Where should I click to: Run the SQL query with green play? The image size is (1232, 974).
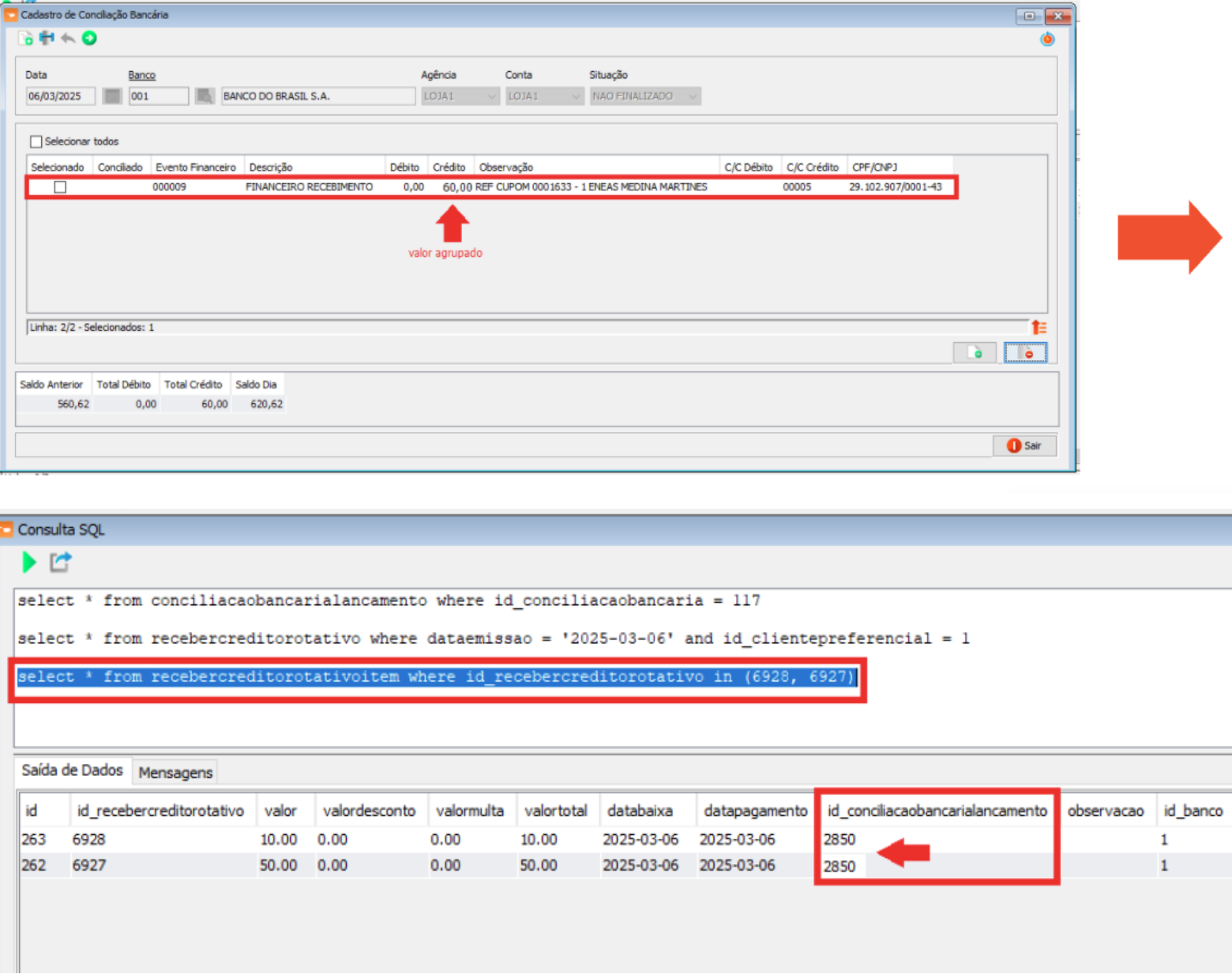(x=29, y=562)
